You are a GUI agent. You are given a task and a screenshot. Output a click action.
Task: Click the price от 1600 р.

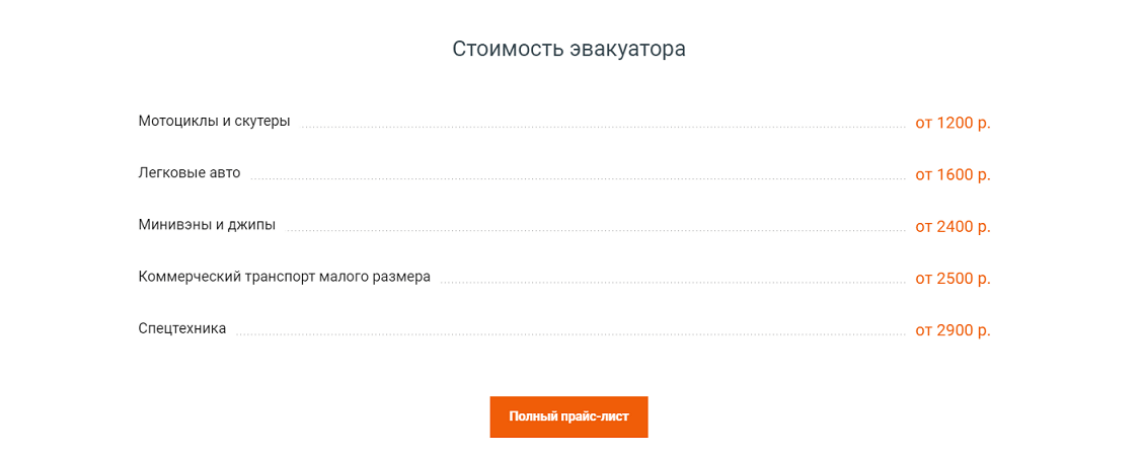pos(953,175)
